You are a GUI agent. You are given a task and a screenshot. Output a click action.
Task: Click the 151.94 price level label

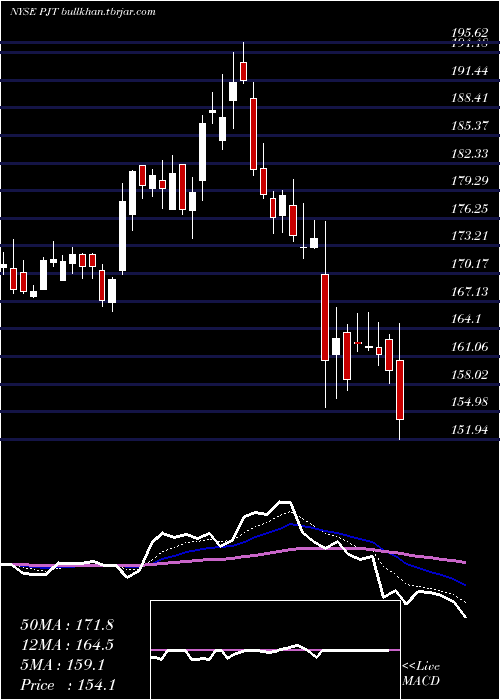(470, 429)
